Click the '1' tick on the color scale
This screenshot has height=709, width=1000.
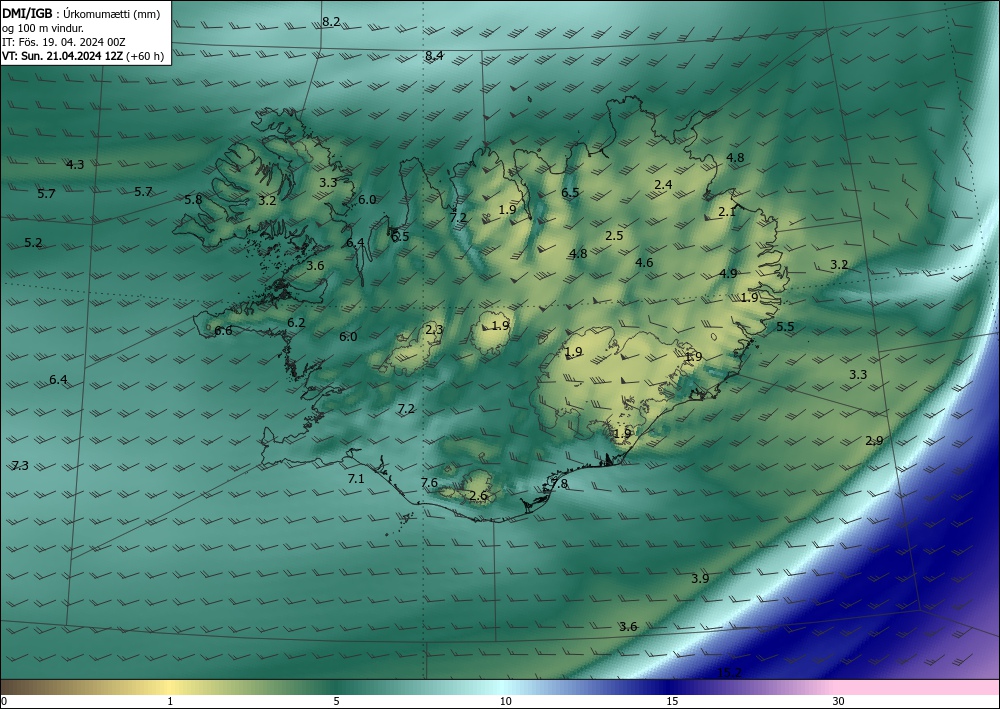pyautogui.click(x=170, y=701)
